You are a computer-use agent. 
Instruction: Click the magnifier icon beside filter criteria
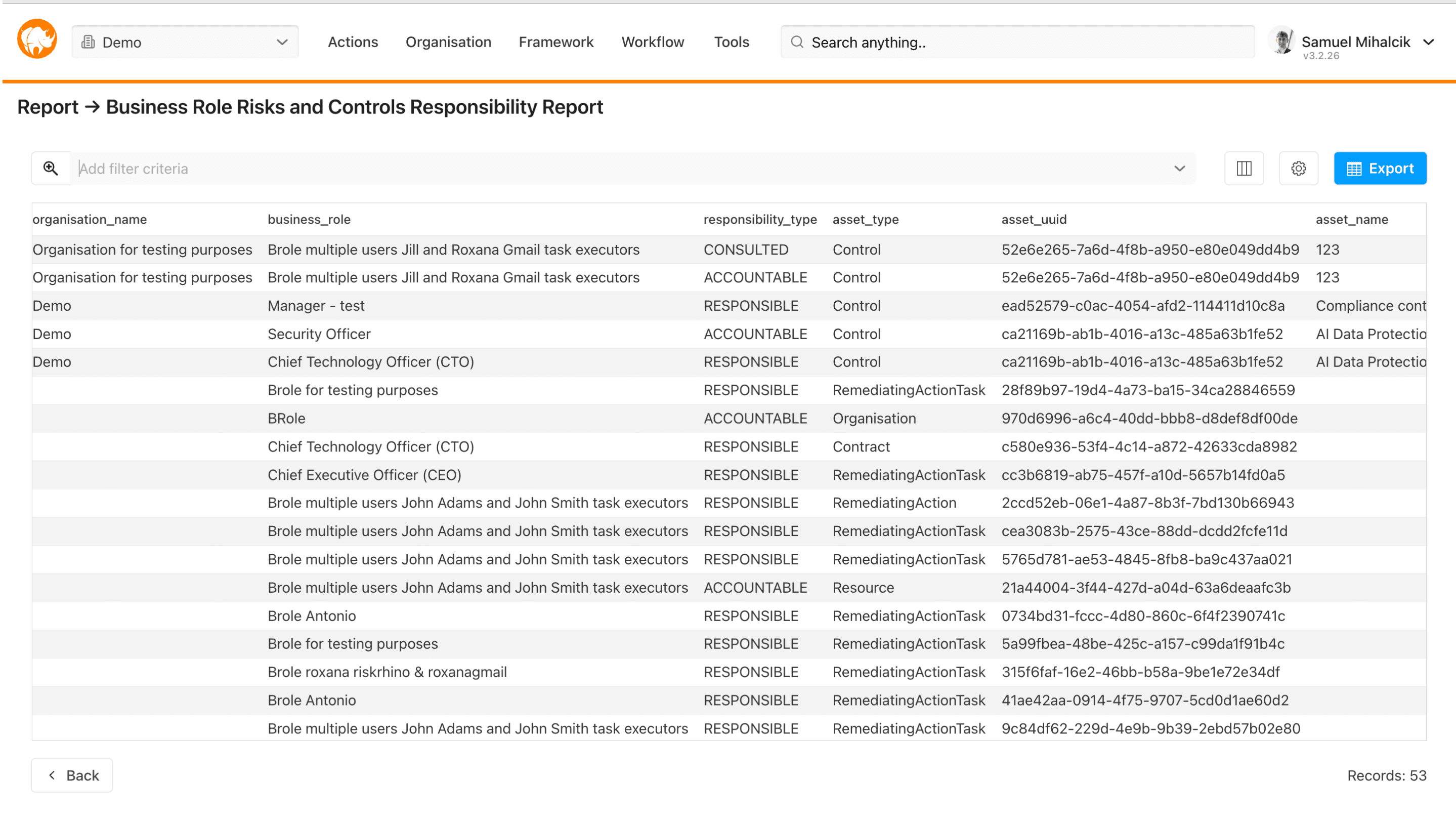(51, 169)
